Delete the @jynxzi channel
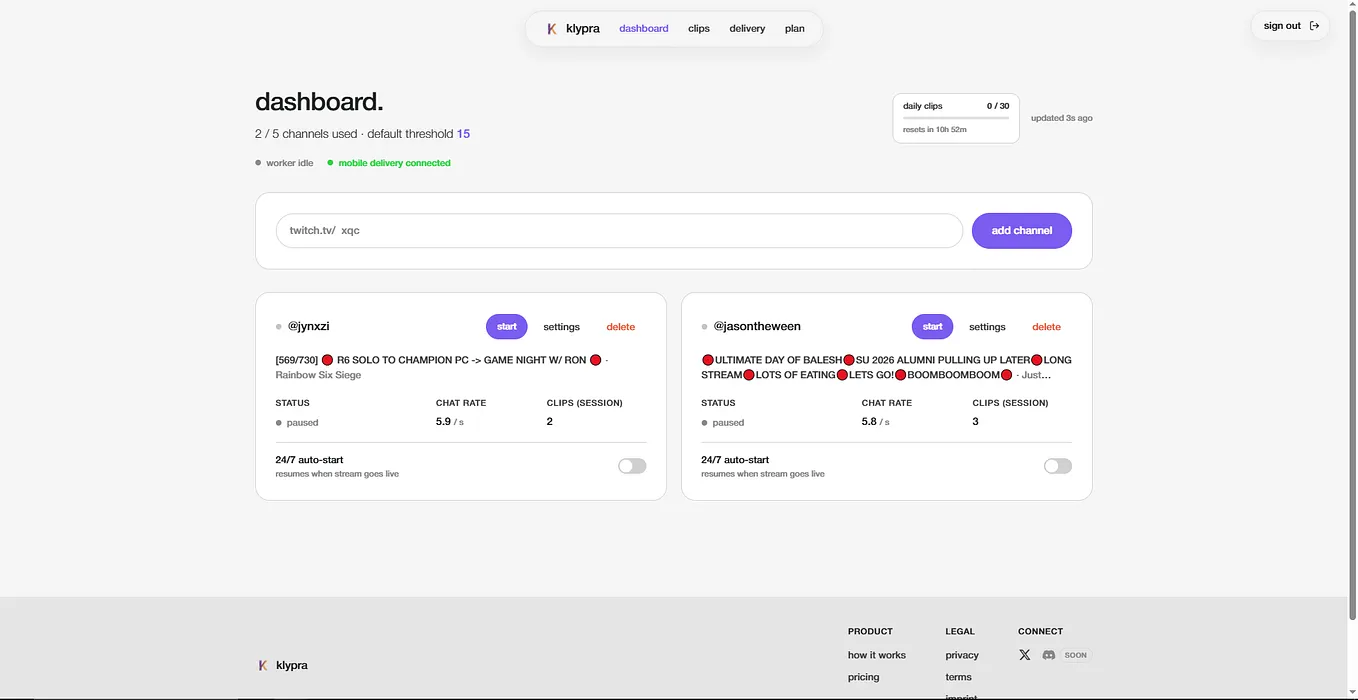 click(621, 327)
